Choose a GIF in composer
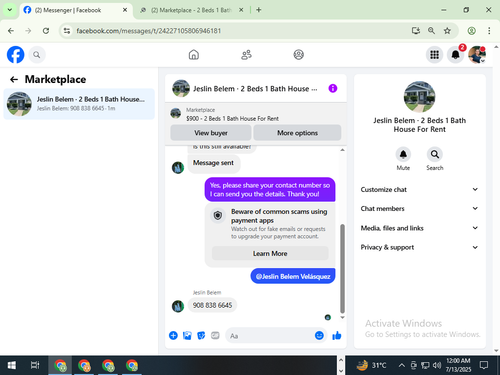Image resolution: width=500 pixels, height=375 pixels. 215,335
